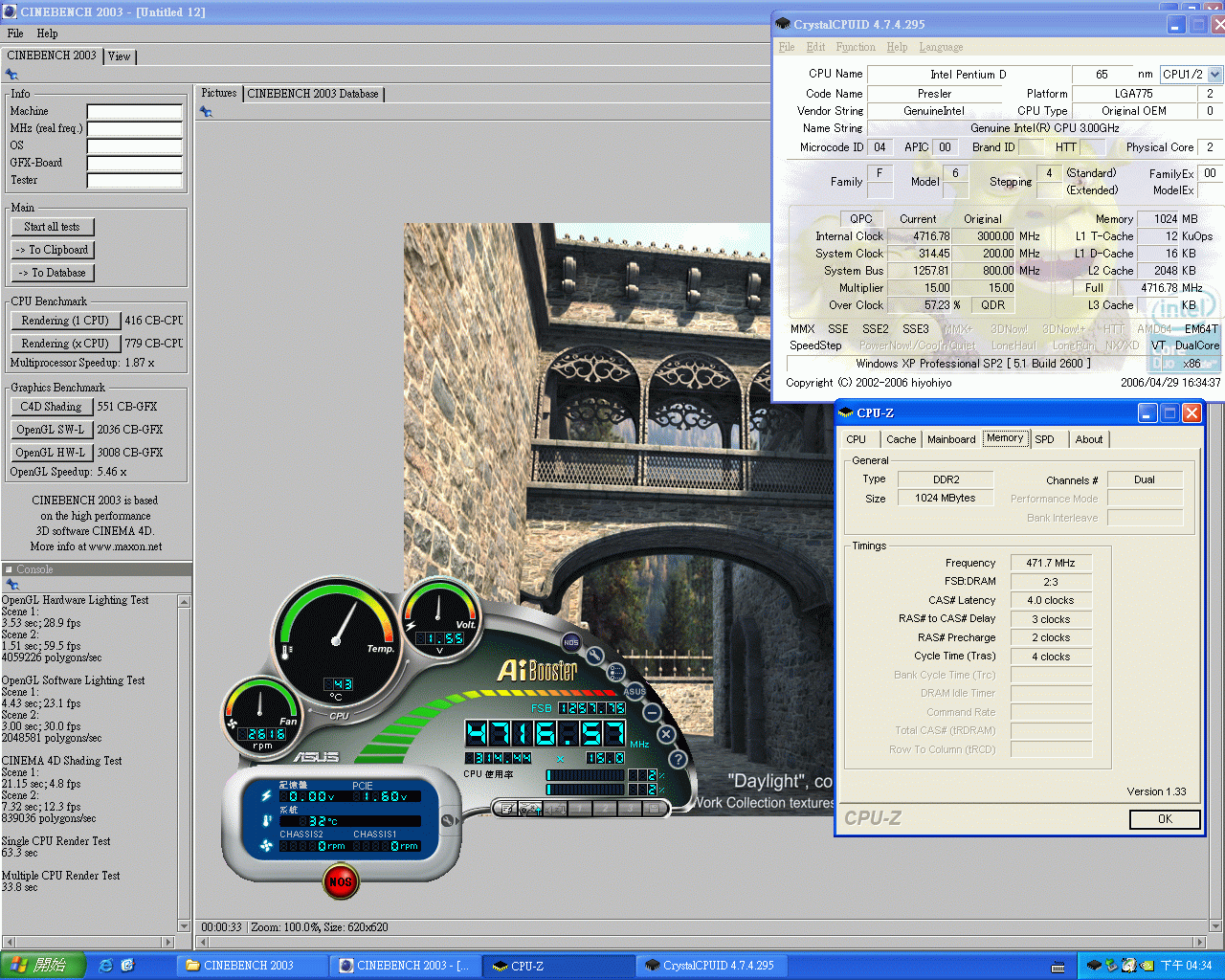Viewport: 1225px width, 980px height.
Task: Open AiBooster wrench settings icon
Action: (595, 656)
